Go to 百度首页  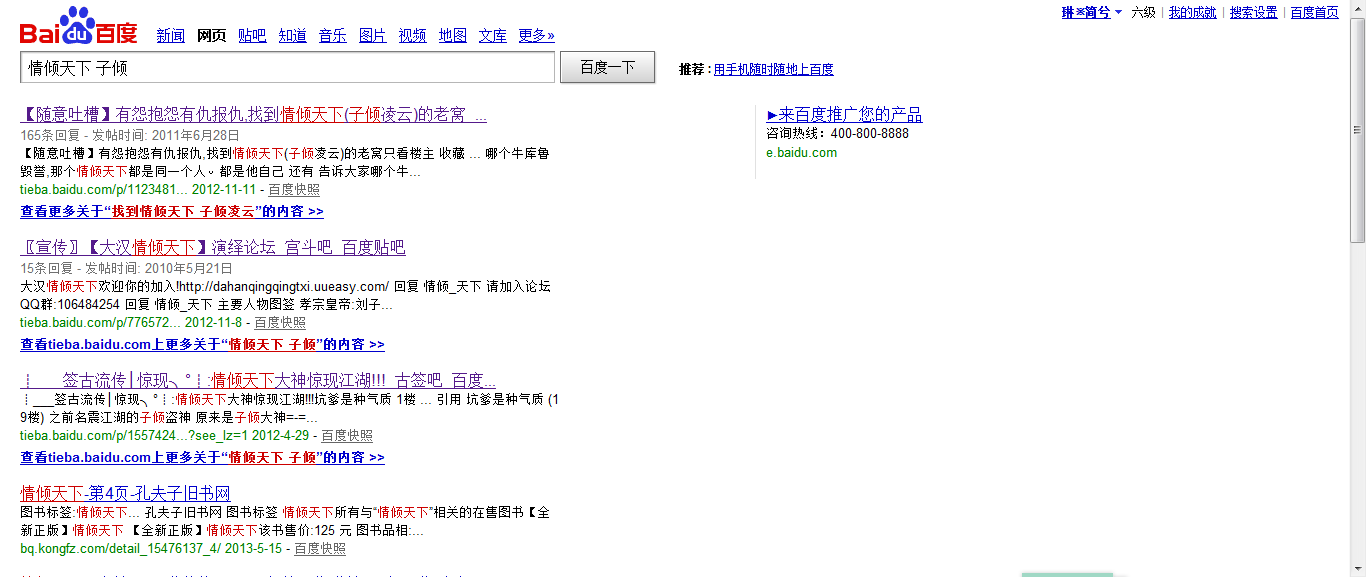click(1314, 13)
